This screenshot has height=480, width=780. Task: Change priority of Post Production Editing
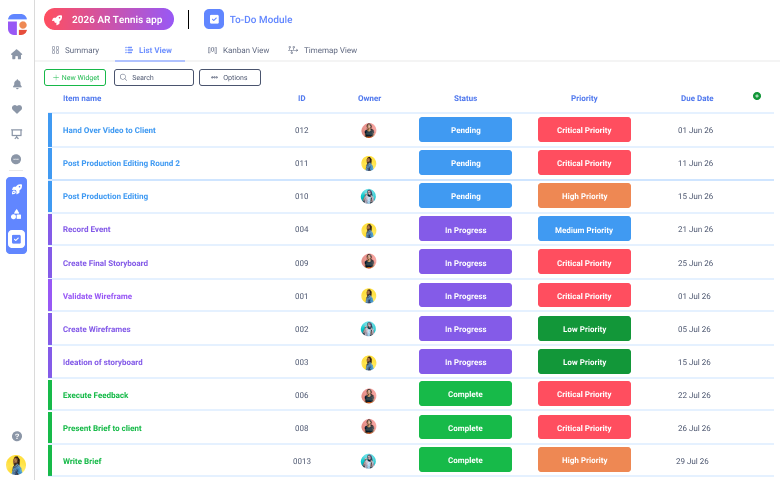click(x=584, y=196)
